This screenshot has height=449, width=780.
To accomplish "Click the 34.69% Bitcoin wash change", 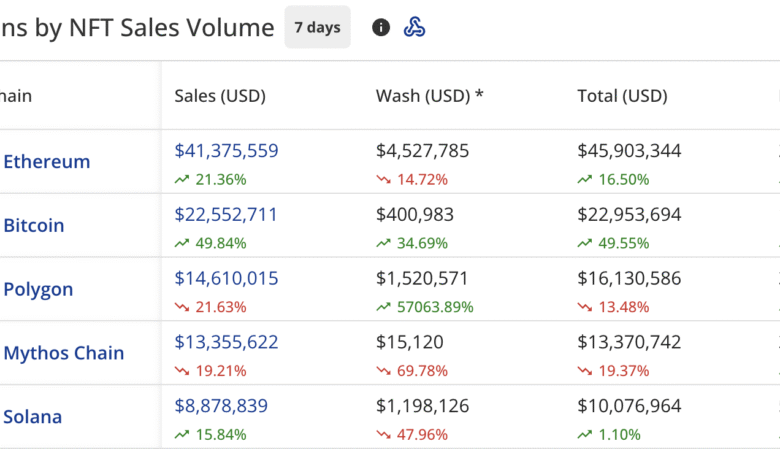I will click(412, 243).
